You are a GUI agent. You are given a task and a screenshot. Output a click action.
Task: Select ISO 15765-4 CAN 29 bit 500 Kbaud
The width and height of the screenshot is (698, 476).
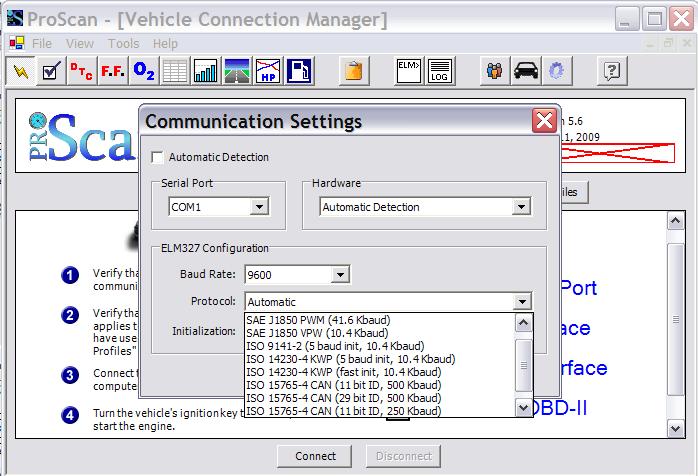[x=380, y=398]
